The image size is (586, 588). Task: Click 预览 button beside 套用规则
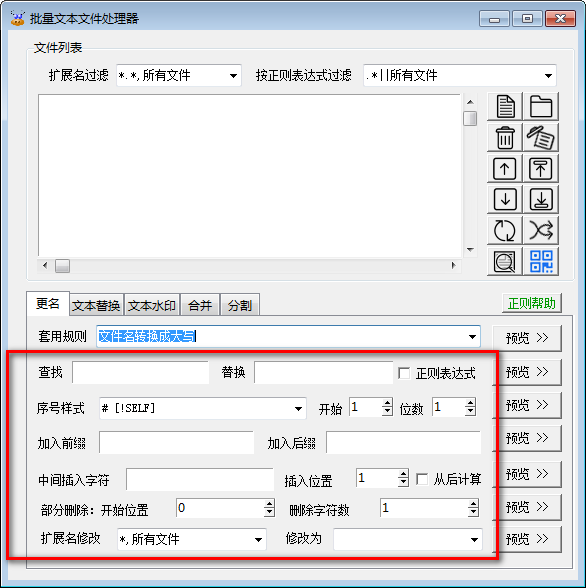pyautogui.click(x=527, y=338)
